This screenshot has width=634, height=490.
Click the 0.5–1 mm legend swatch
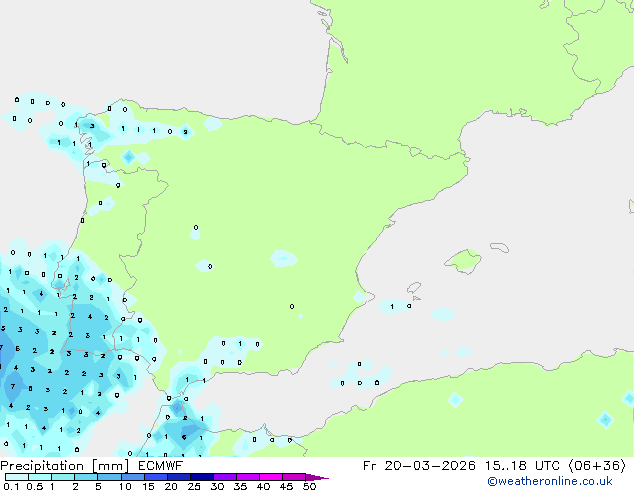click(40, 477)
